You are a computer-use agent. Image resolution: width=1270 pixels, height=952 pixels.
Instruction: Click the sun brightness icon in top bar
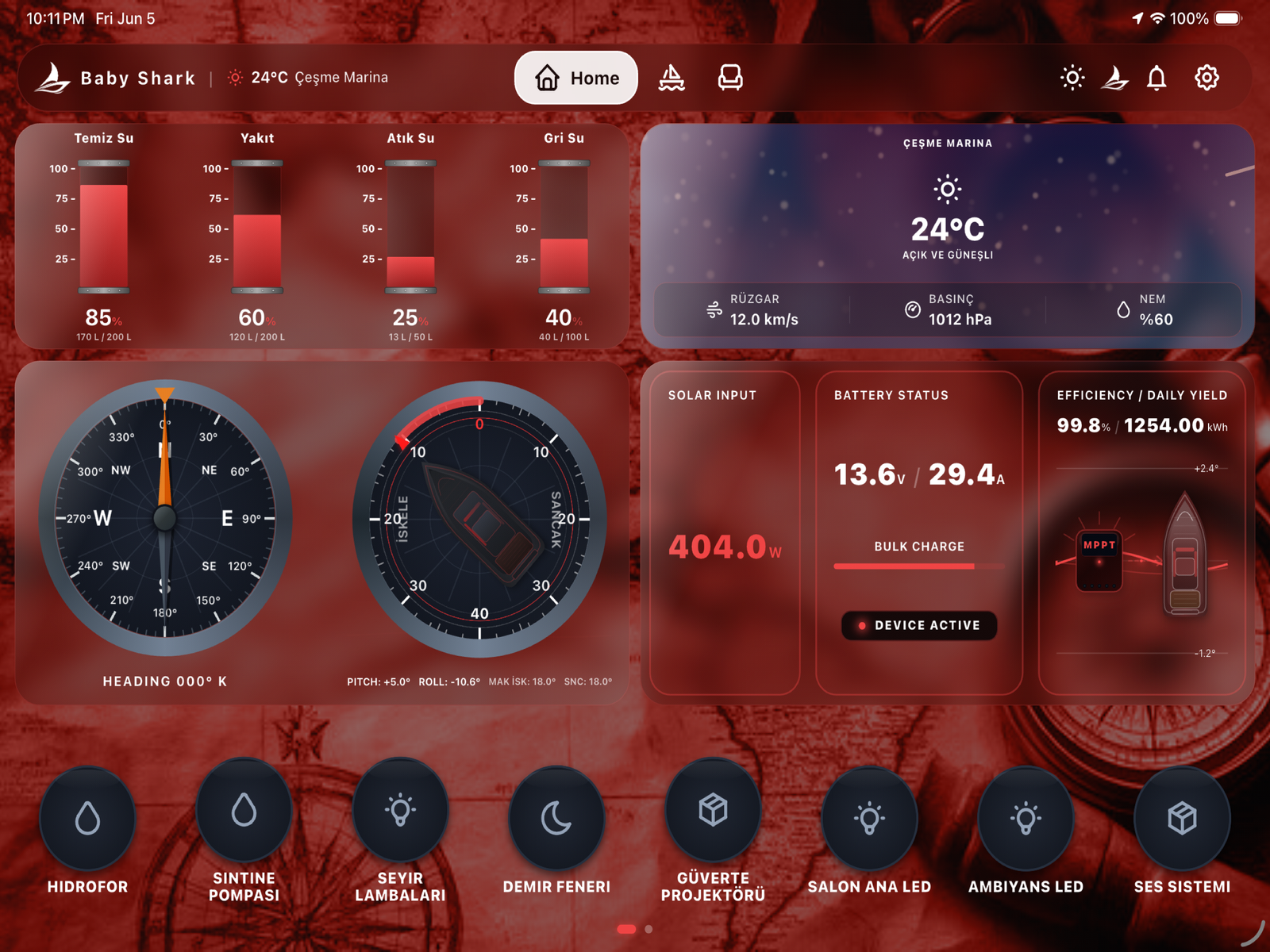[1072, 78]
